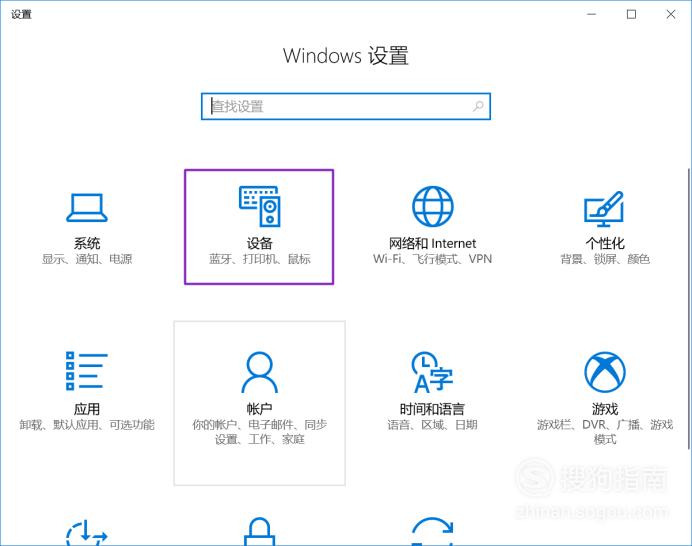Close the 设置 window

671,14
